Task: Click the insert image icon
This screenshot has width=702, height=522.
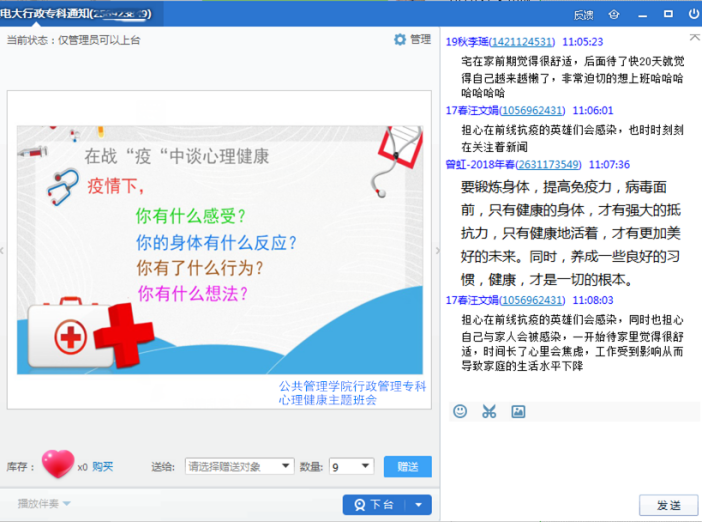Action: (518, 411)
